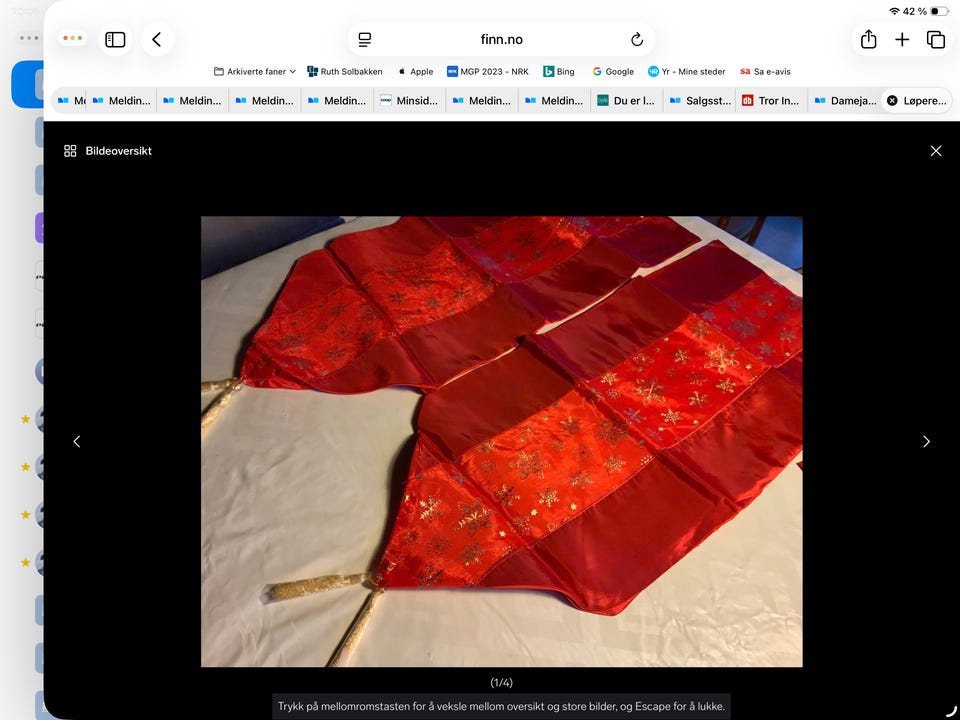Tap the battery indicator in status bar

click(x=938, y=11)
